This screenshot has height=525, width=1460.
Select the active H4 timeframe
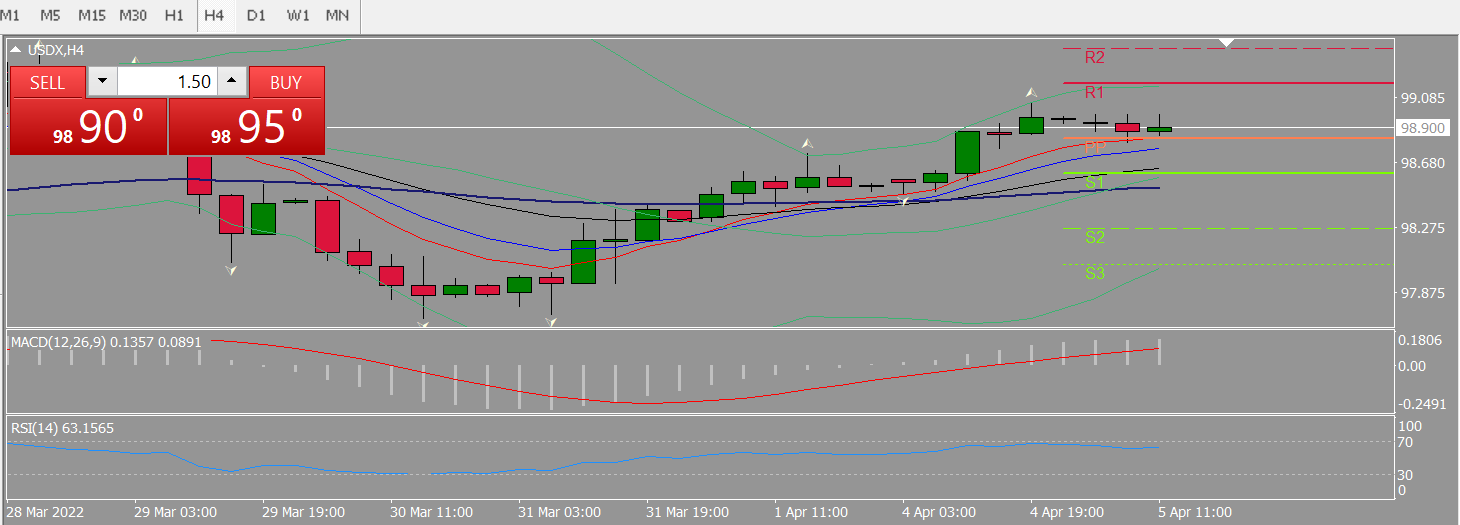coord(214,16)
